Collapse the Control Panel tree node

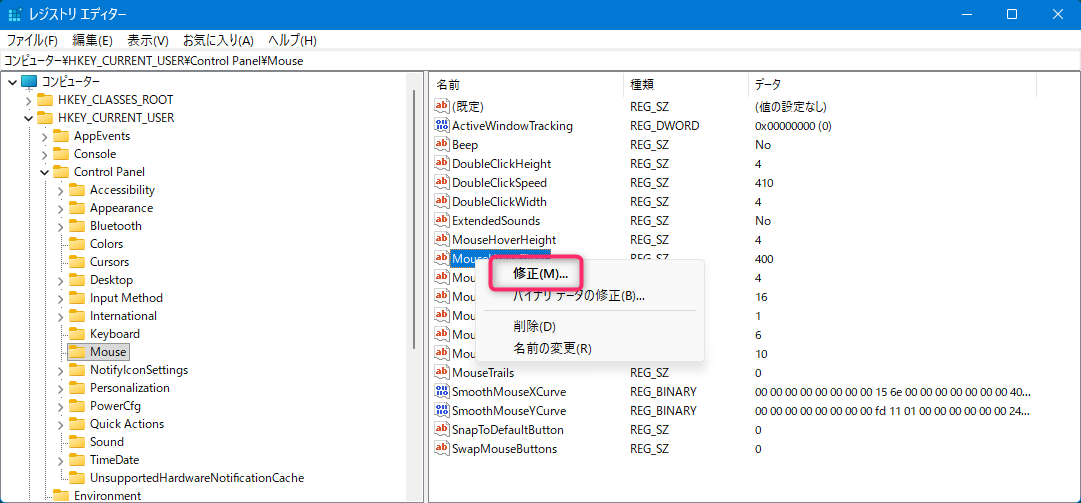(x=44, y=172)
